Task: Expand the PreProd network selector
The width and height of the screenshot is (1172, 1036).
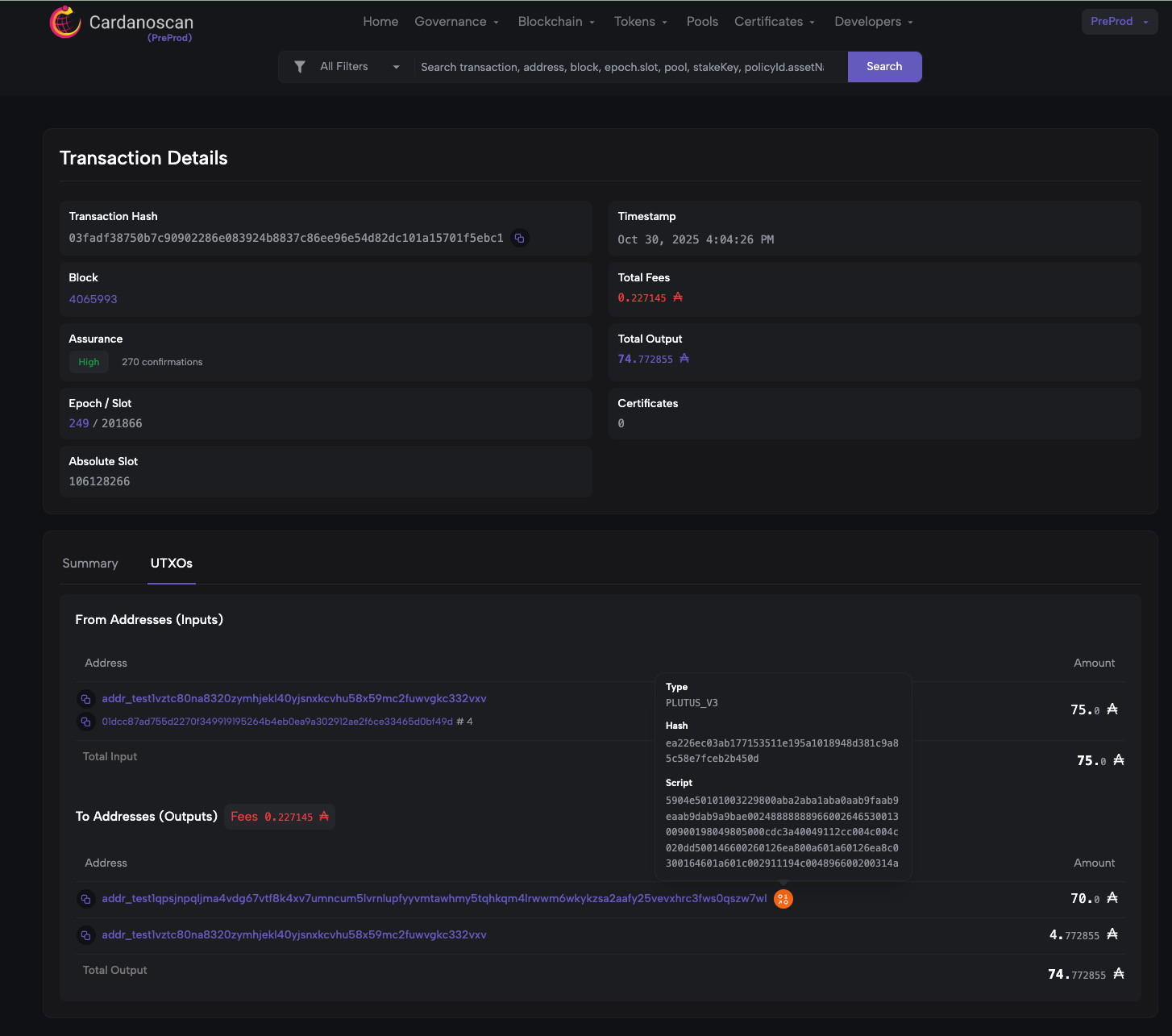Action: [x=1119, y=22]
